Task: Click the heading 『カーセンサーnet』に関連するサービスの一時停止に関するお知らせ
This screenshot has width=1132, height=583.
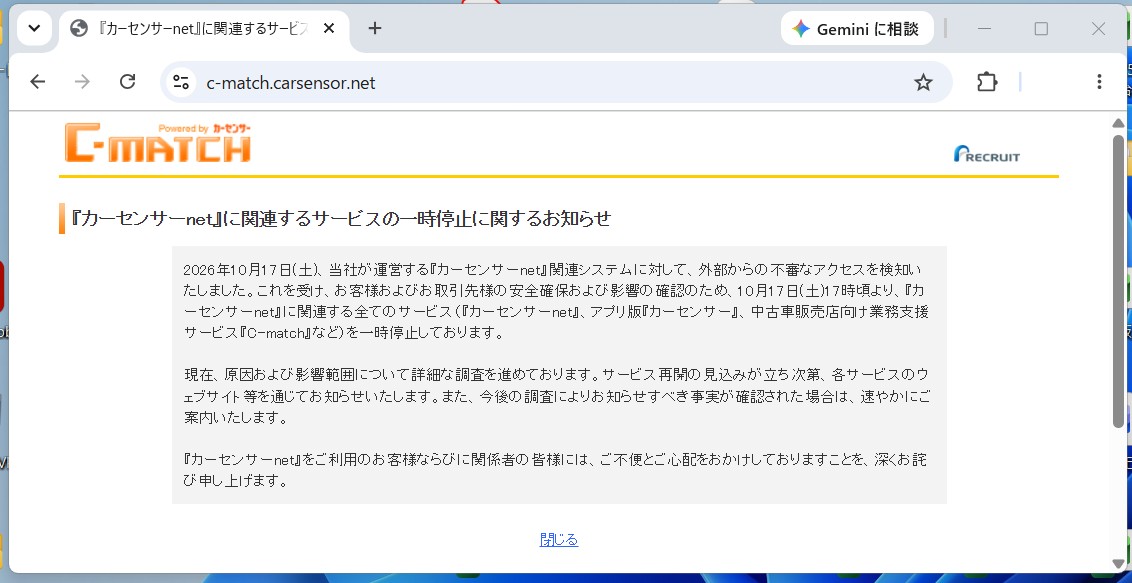Action: click(x=341, y=219)
